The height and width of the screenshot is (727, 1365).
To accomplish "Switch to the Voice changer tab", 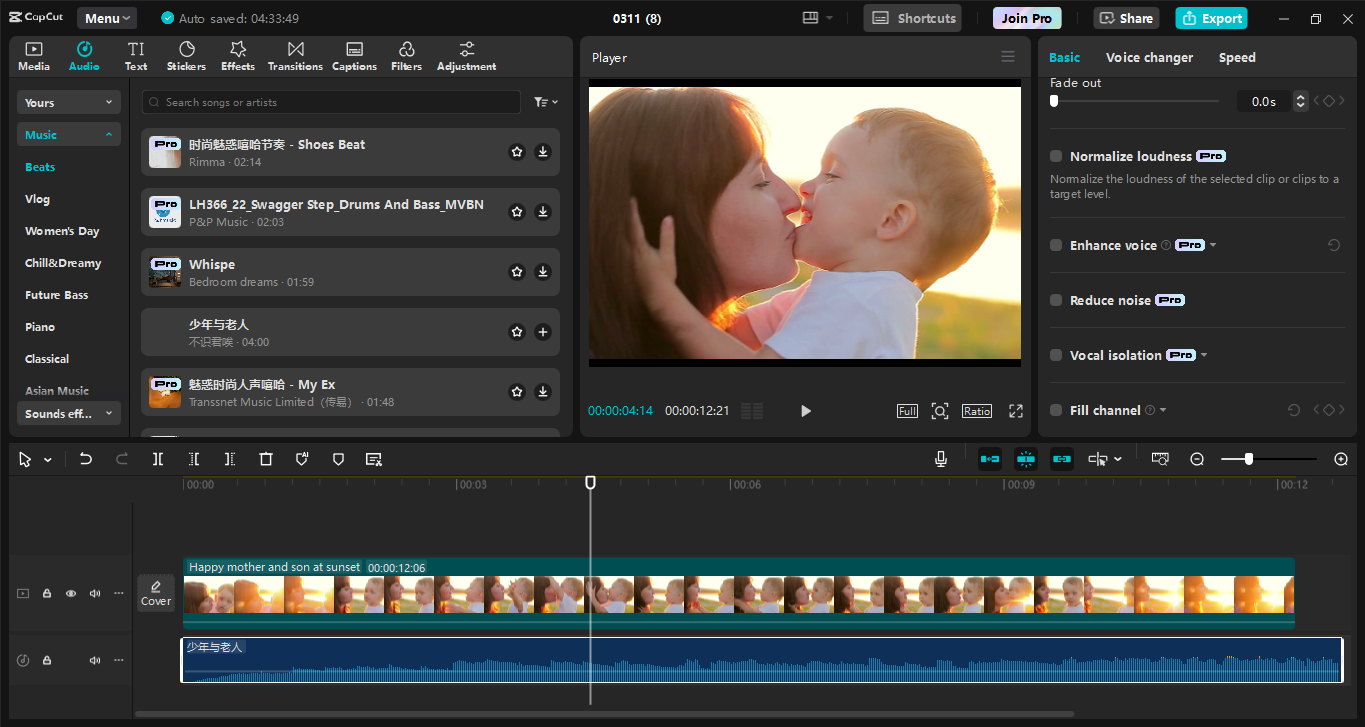I will pos(1149,58).
